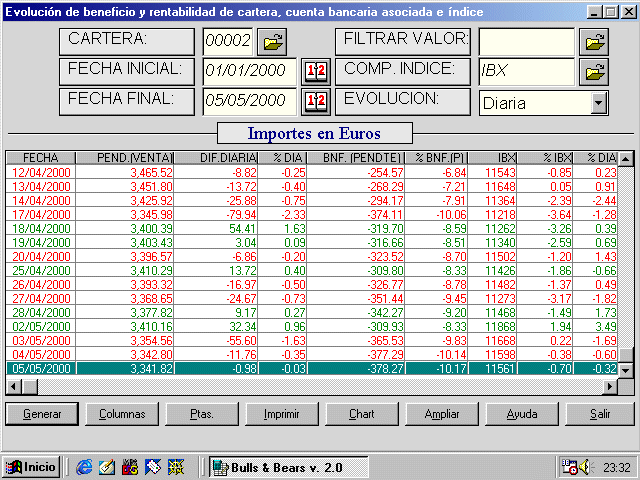This screenshot has width=640, height=480.
Task: Click DIF.DIARIA value -55.60
Action: pyautogui.click(x=241, y=340)
